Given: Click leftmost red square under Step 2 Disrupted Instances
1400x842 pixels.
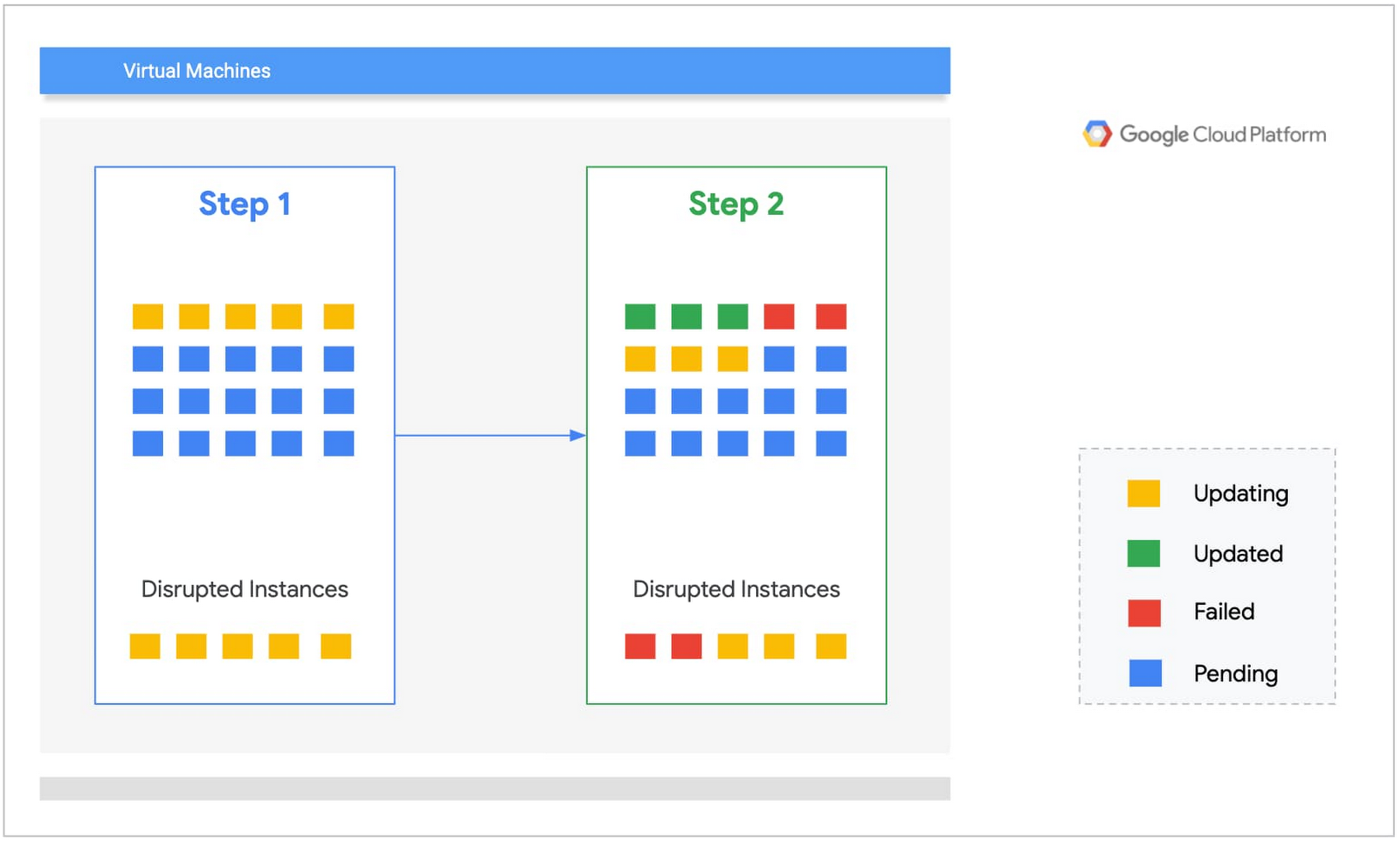Looking at the screenshot, I should click(640, 647).
